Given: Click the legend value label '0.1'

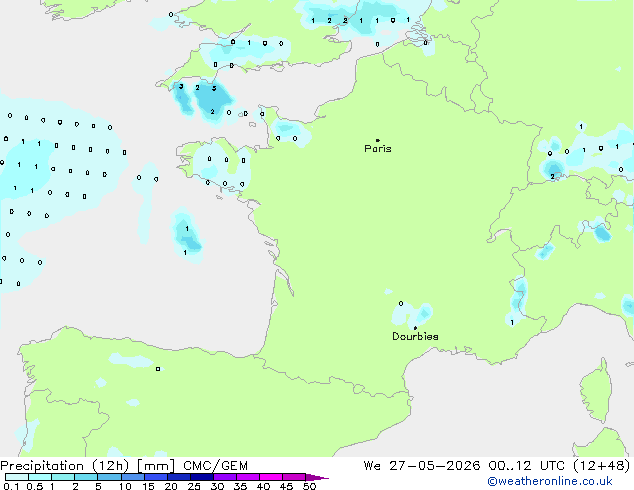Looking at the screenshot, I should (x=11, y=486).
